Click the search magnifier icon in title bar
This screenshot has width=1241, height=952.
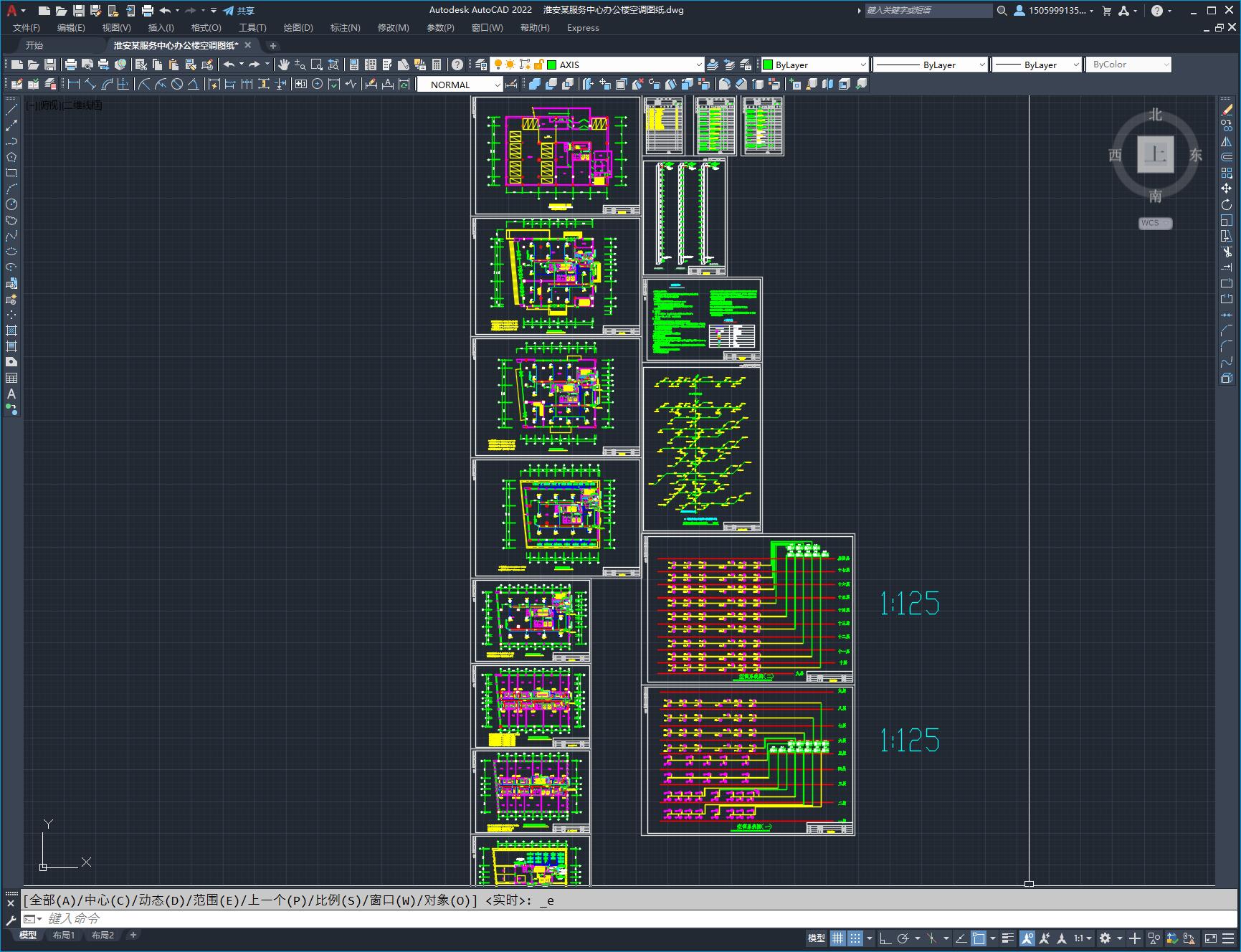coord(1002,11)
